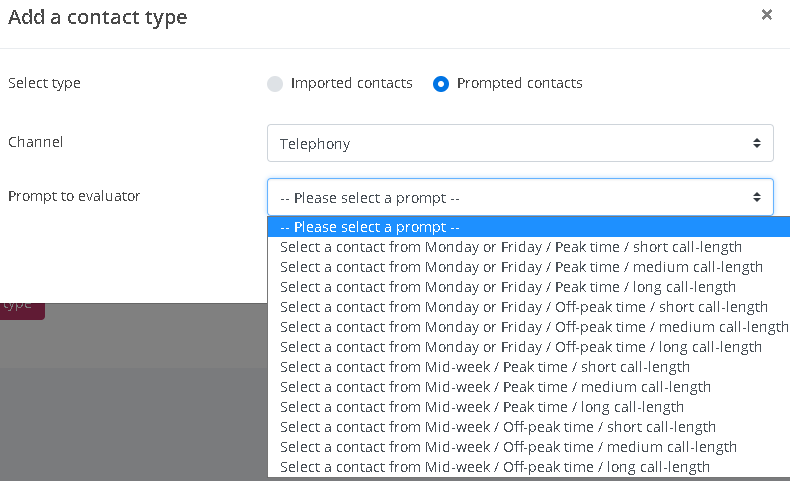Choose Mid-week / Peak time / medium call-length
Viewport: 790px width, 481px height.
click(495, 387)
